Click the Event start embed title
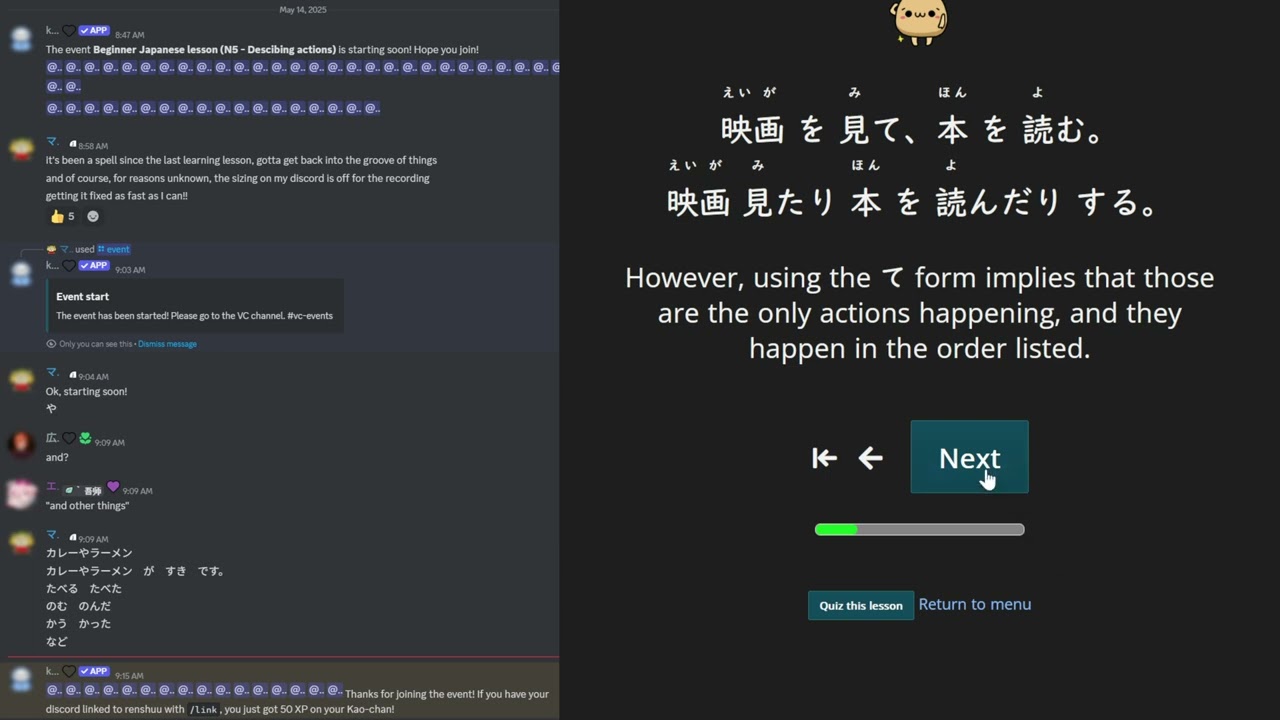Viewport: 1280px width, 720px height. point(83,297)
